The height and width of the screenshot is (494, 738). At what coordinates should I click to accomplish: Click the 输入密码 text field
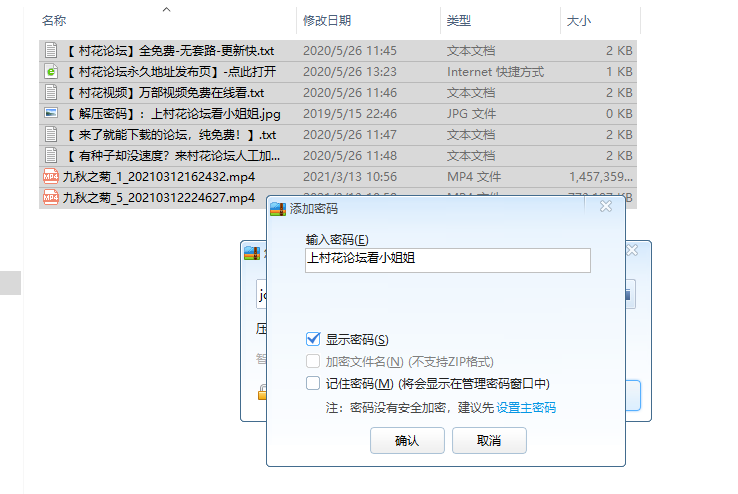(x=447, y=260)
